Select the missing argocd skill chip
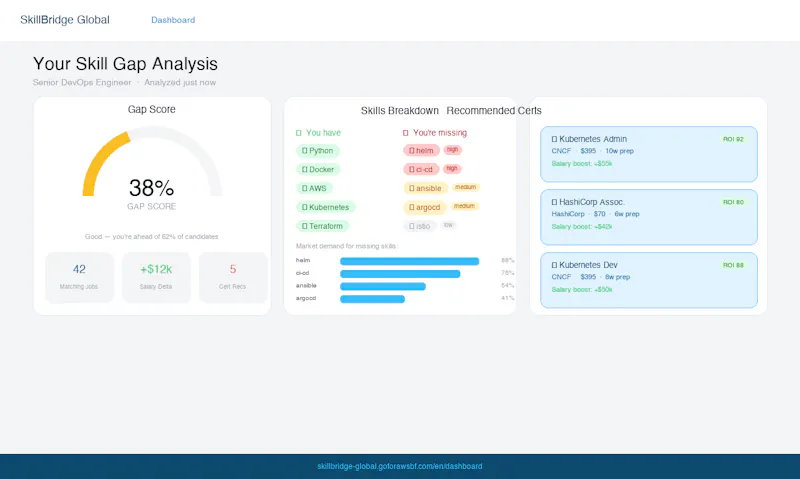This screenshot has height=479, width=800. [424, 207]
